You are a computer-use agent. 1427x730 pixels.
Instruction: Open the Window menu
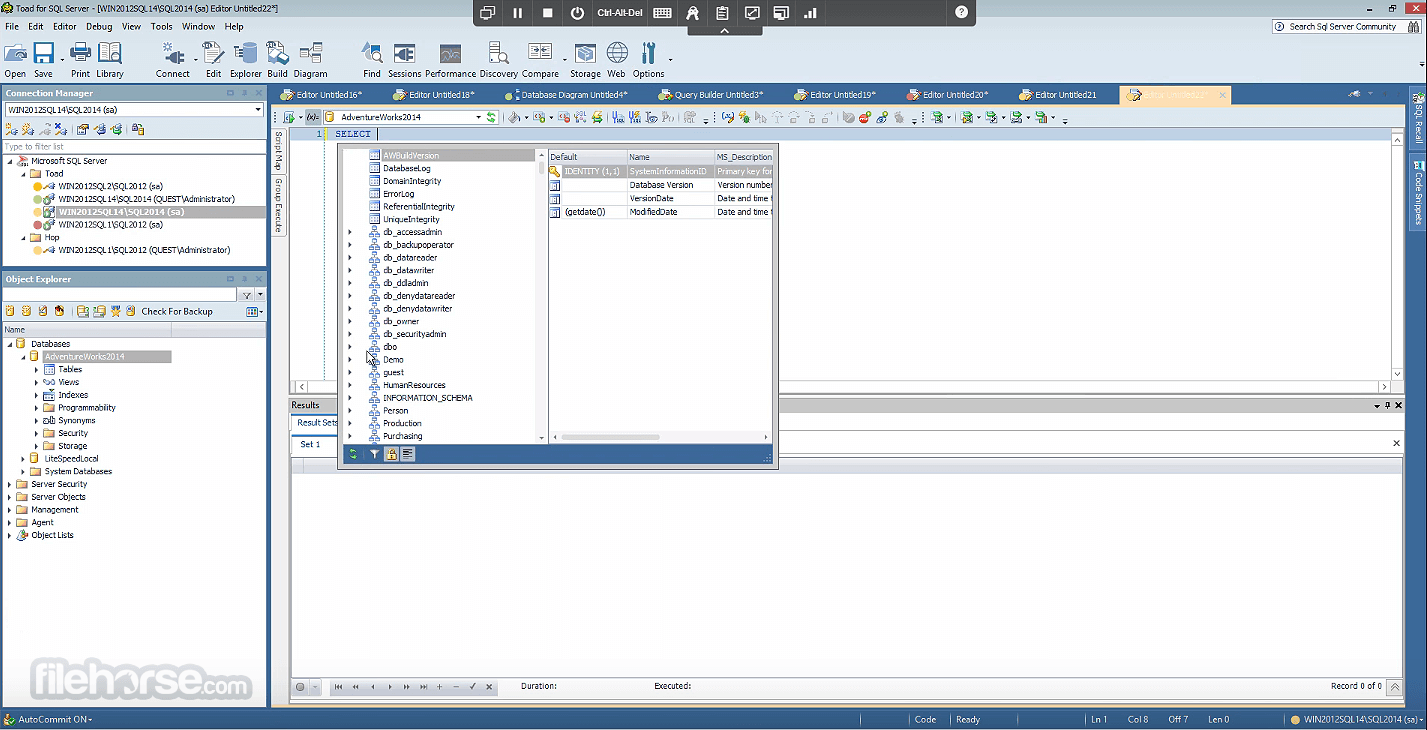[x=198, y=27]
